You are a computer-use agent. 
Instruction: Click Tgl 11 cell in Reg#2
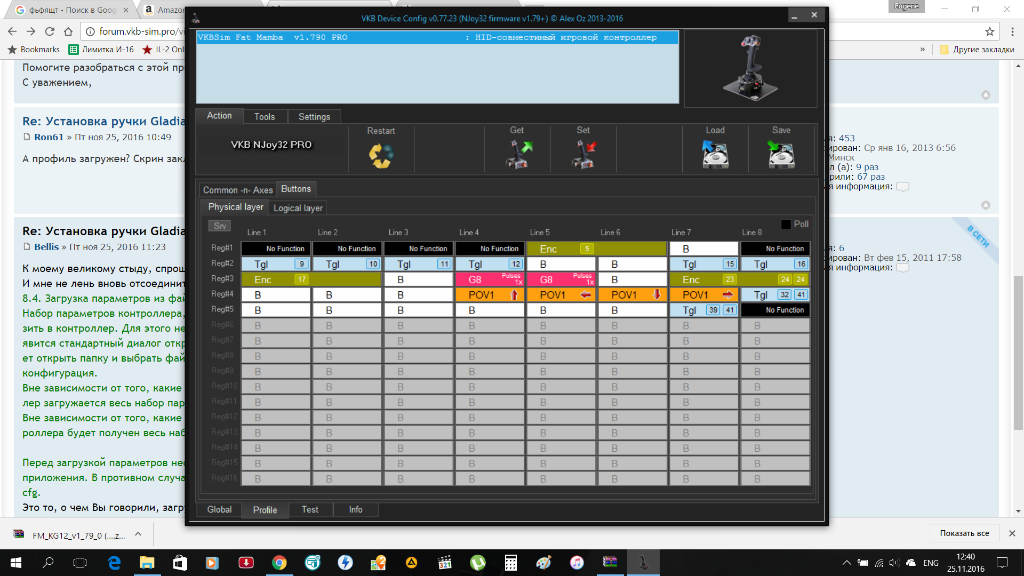pos(418,264)
